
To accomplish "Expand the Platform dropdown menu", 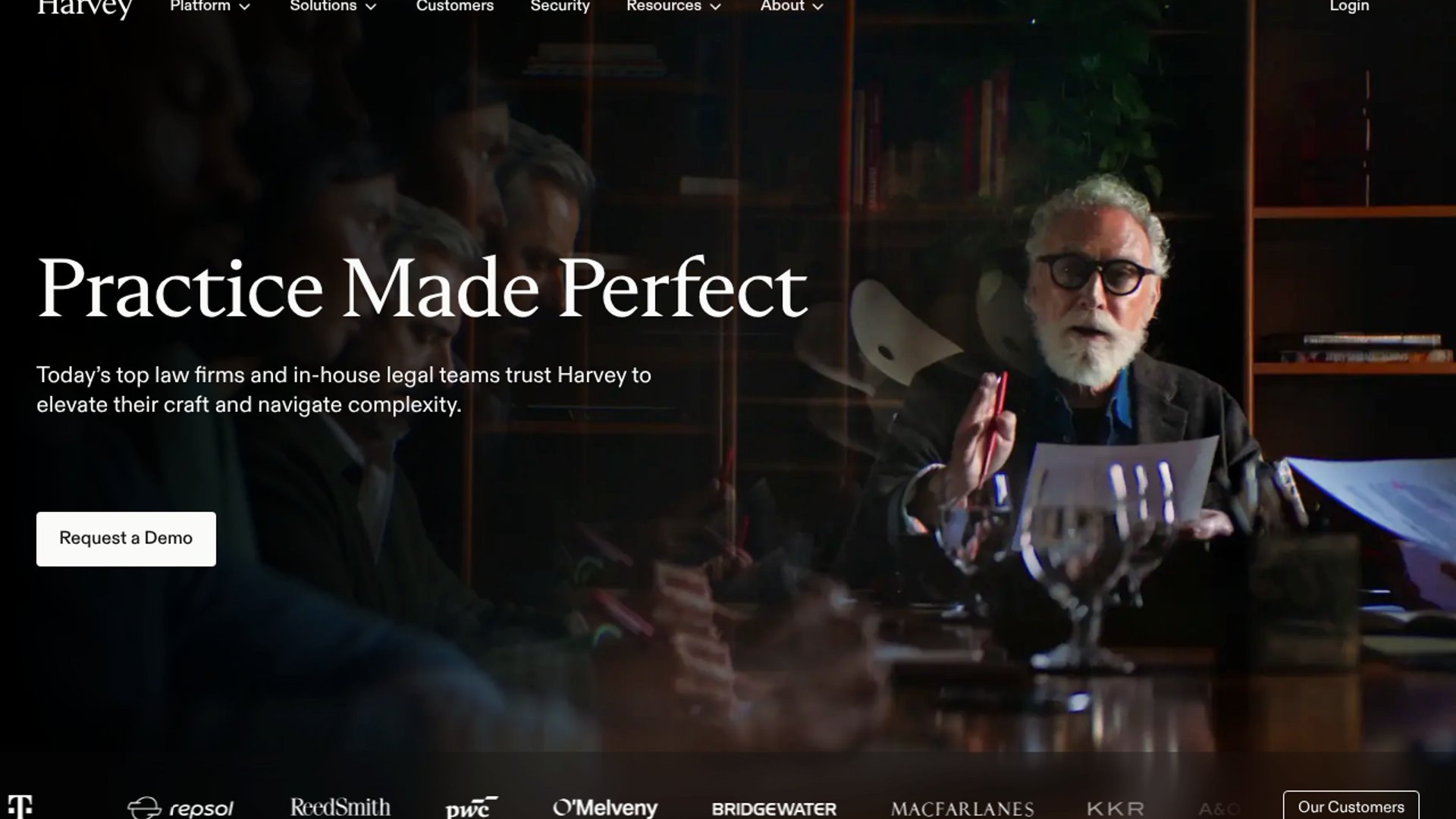I will (210, 6).
